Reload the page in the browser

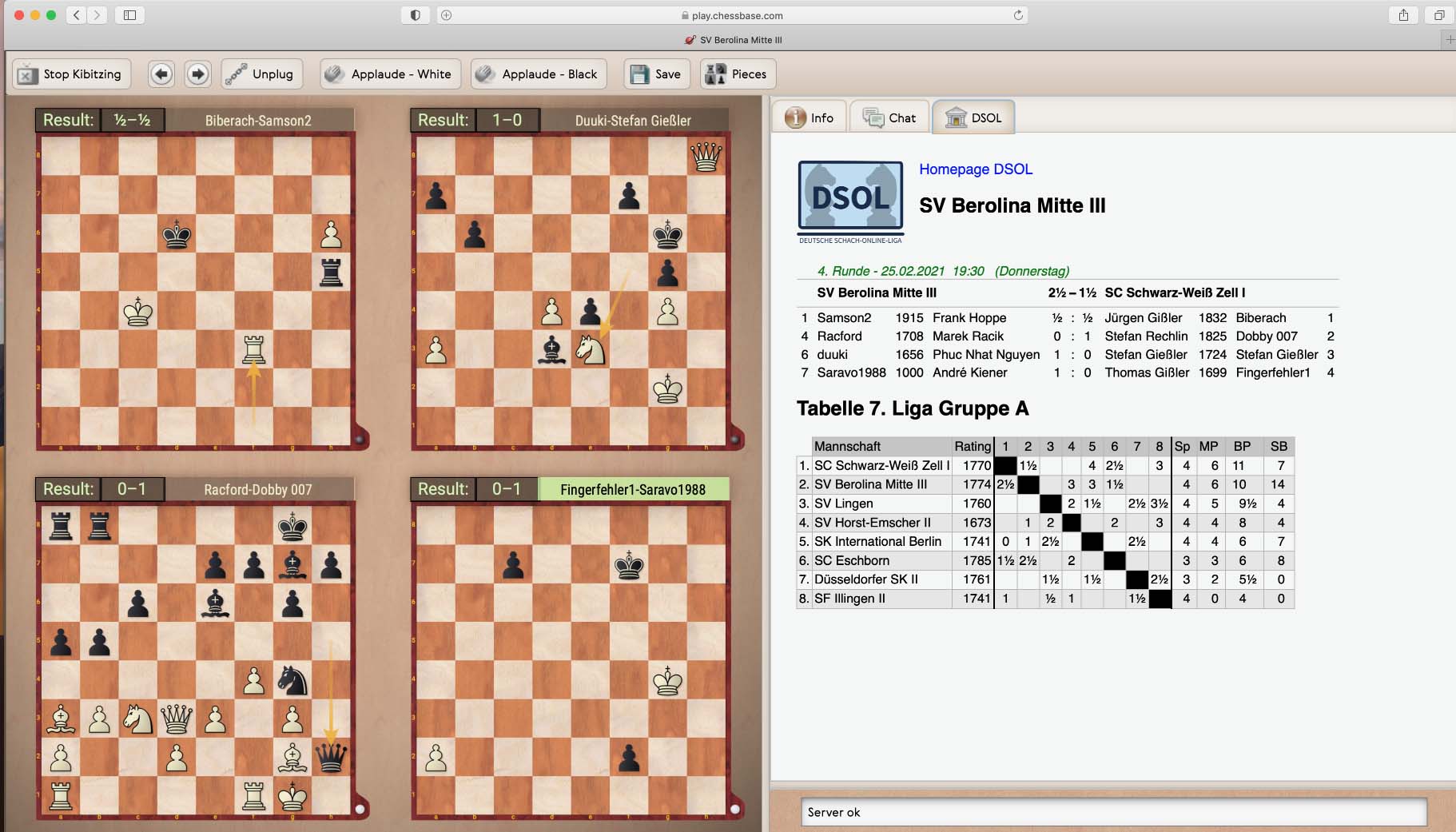[x=1018, y=15]
